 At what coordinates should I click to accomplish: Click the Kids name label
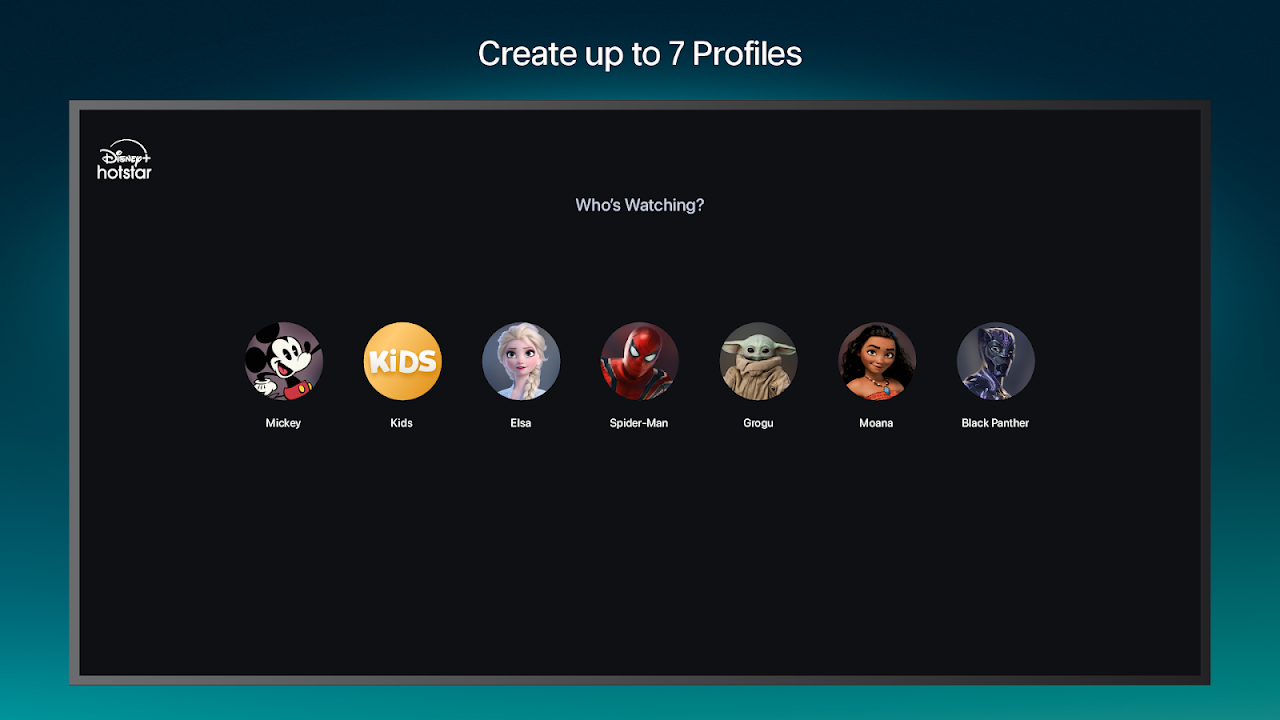(x=401, y=423)
